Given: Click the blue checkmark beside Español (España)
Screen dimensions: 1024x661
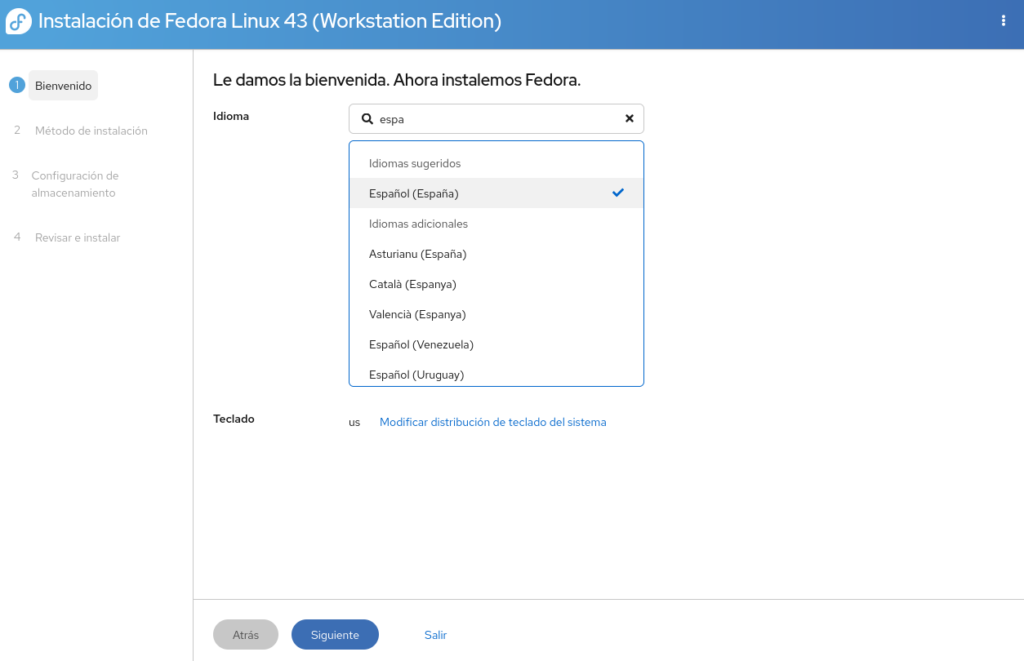Looking at the screenshot, I should (618, 193).
